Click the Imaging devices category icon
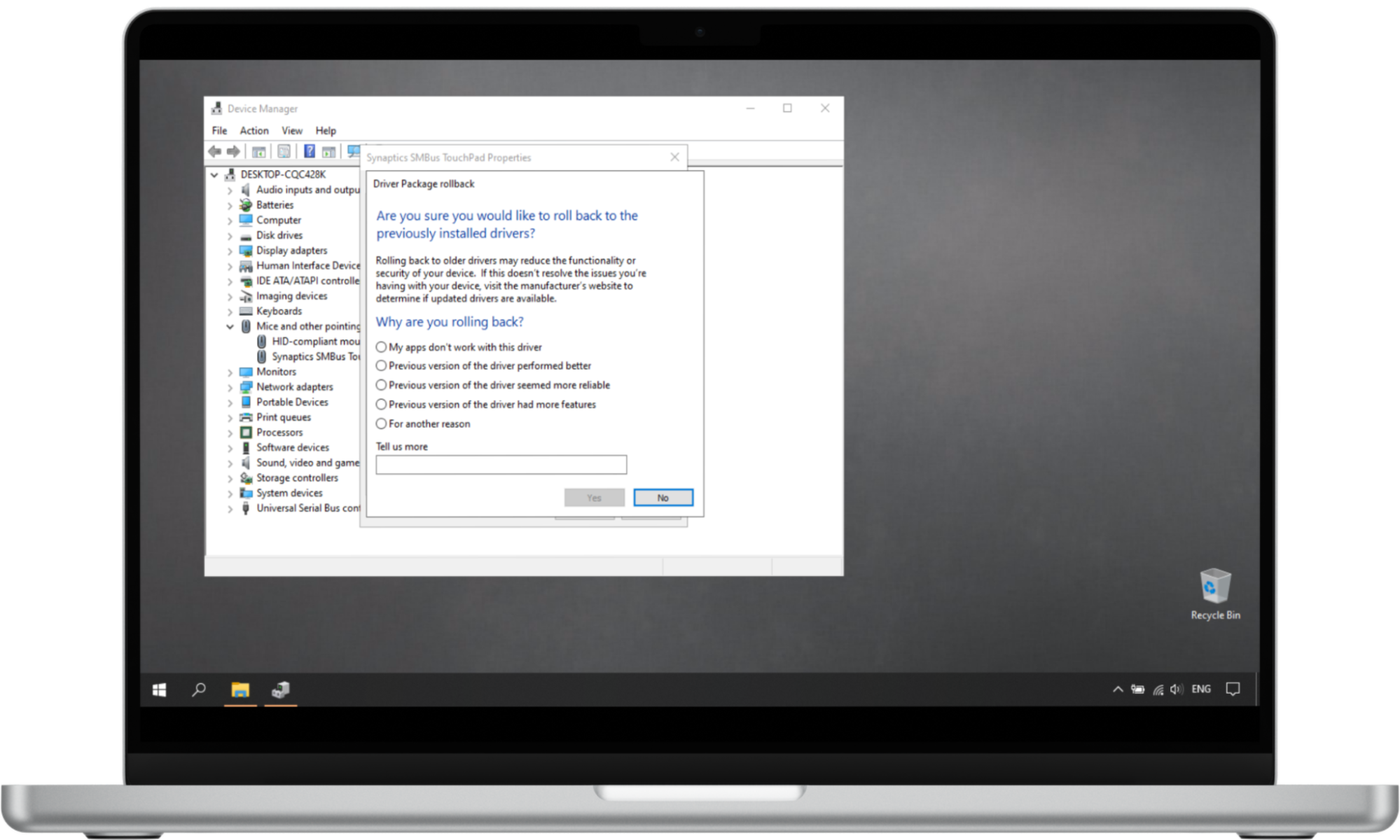 [246, 296]
